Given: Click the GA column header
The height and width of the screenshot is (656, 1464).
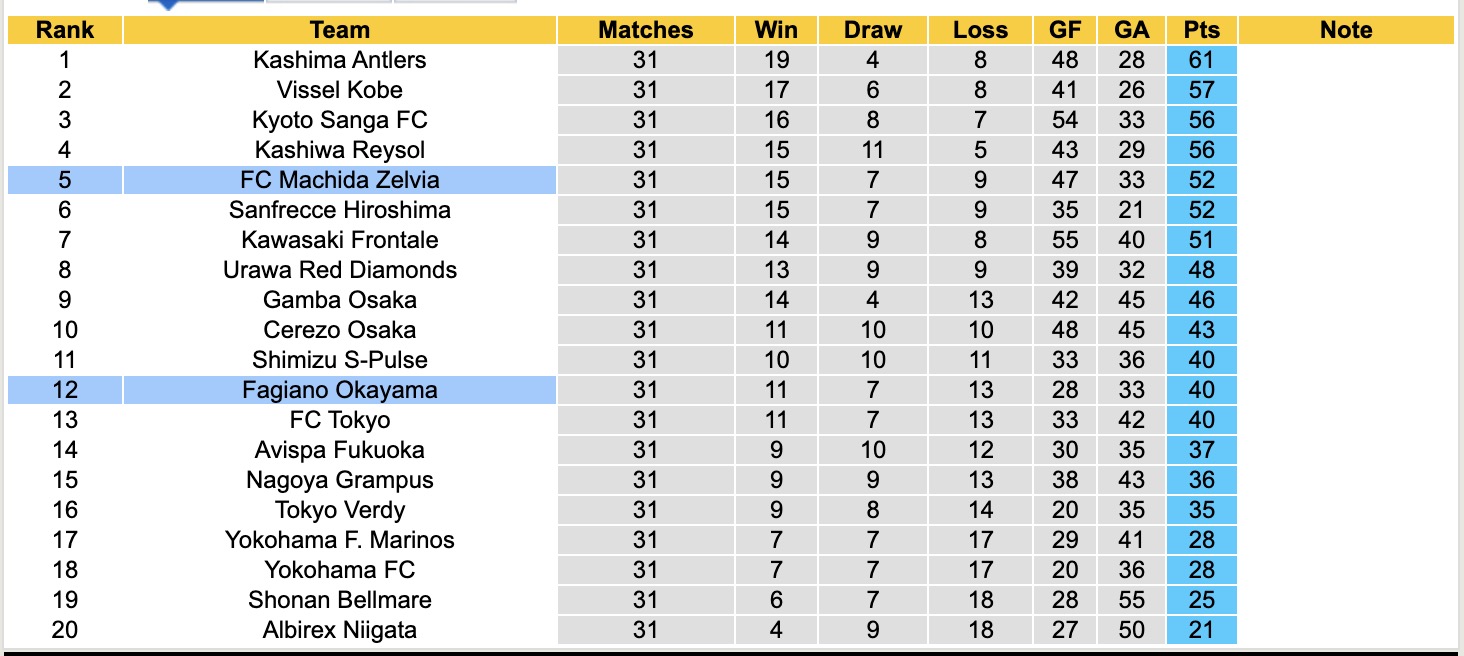Looking at the screenshot, I should click(x=1131, y=30).
